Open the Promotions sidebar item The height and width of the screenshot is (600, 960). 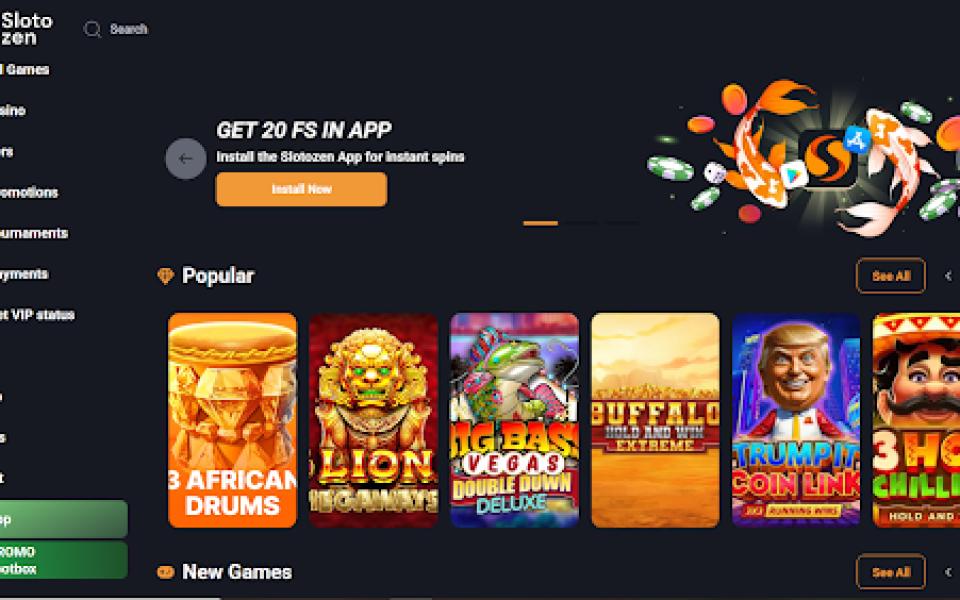tap(29, 192)
